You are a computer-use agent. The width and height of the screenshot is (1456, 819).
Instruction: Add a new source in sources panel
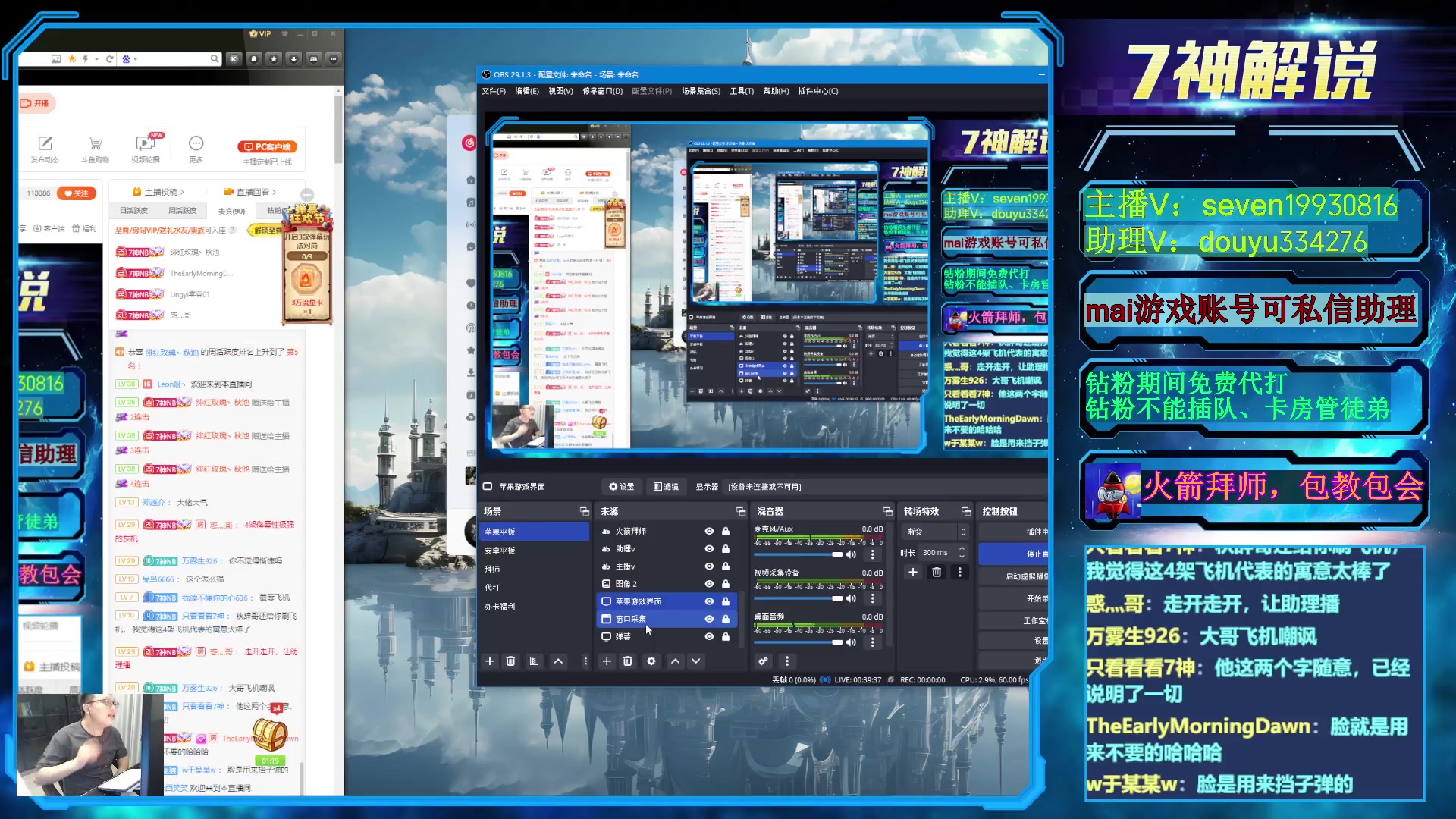(x=607, y=661)
